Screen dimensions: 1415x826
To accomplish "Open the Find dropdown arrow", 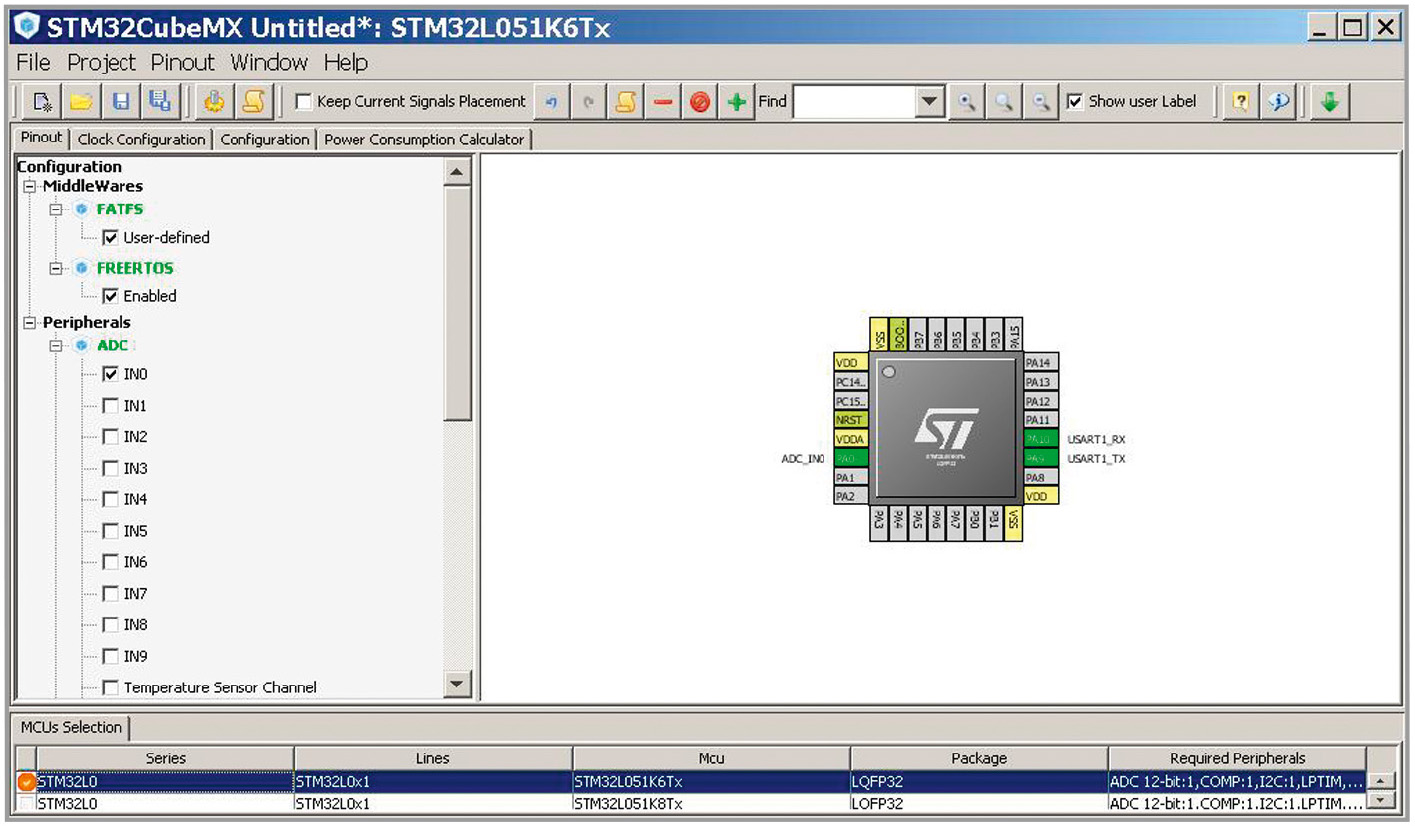I will (x=930, y=101).
